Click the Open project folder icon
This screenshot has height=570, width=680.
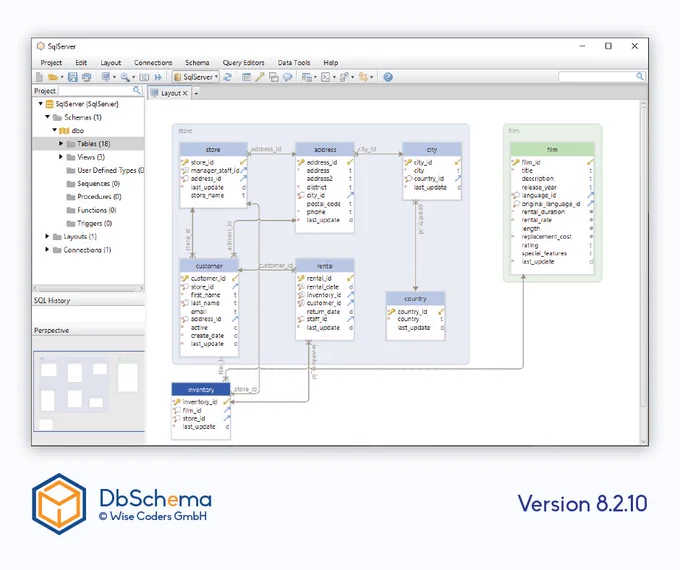53,77
